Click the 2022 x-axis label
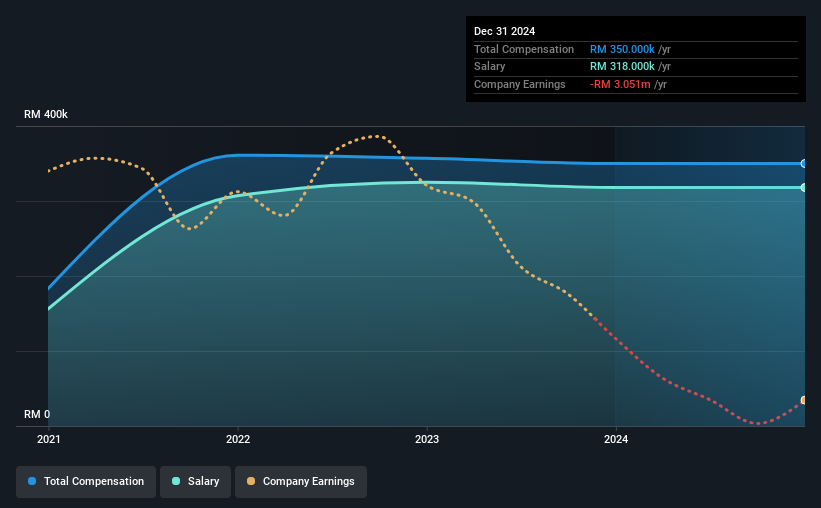This screenshot has width=821, height=508. point(238,439)
